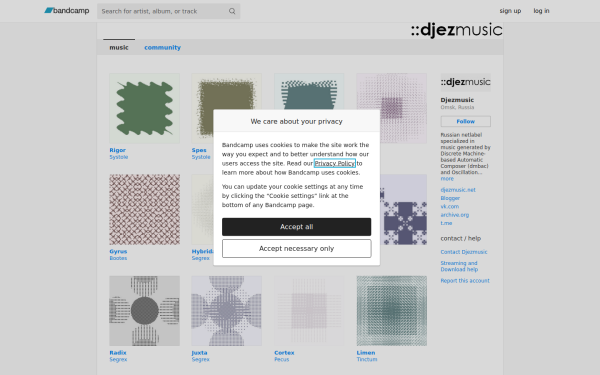The width and height of the screenshot is (600, 375).
Task: Click Accept necessary only button
Action: pos(297,249)
